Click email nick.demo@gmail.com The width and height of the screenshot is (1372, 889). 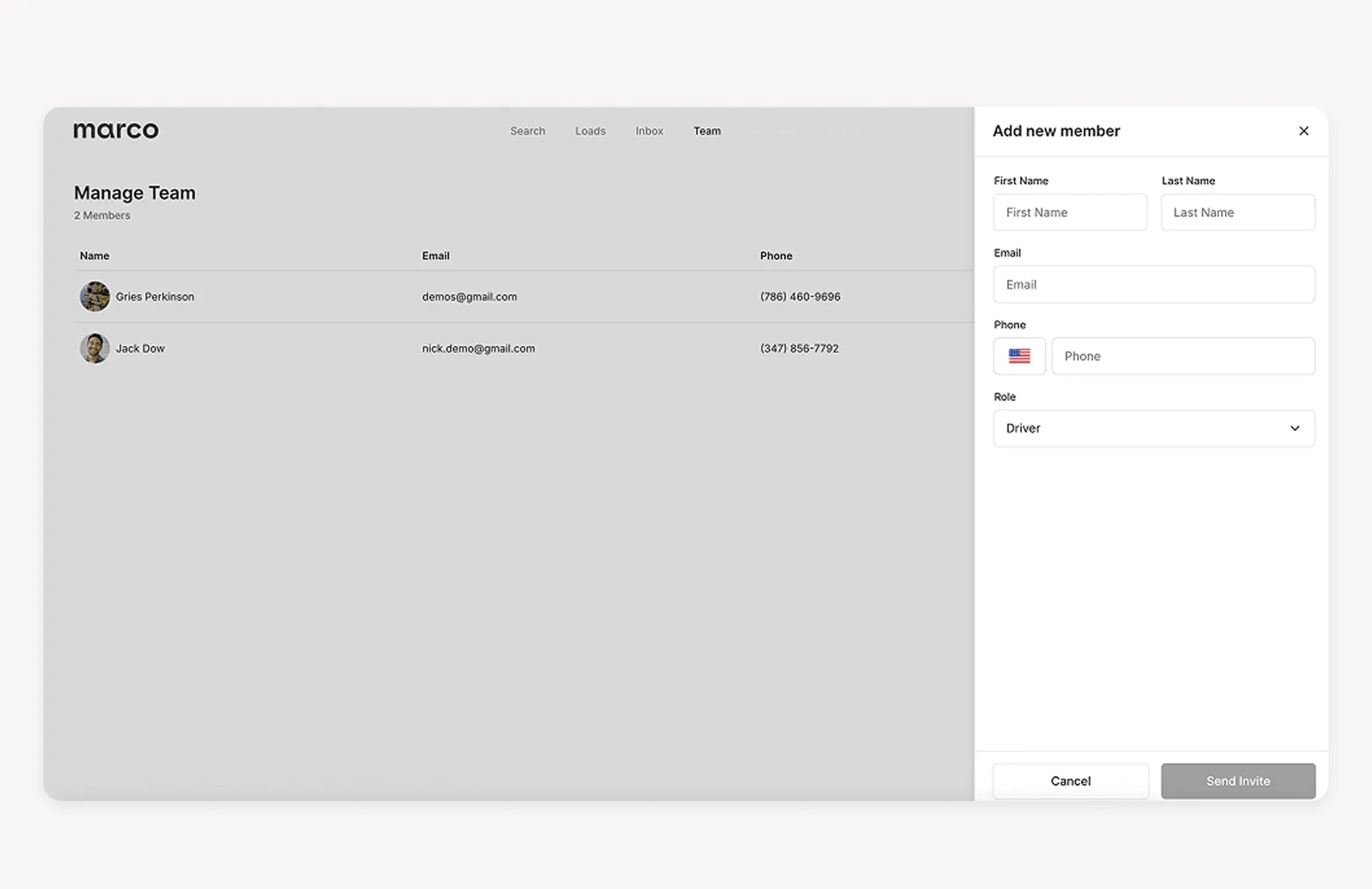coord(478,348)
